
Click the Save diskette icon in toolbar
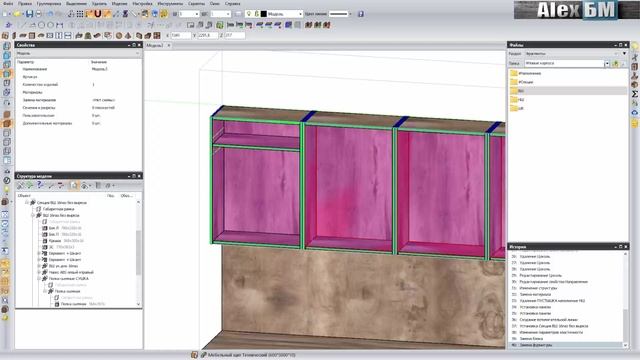click(29, 14)
